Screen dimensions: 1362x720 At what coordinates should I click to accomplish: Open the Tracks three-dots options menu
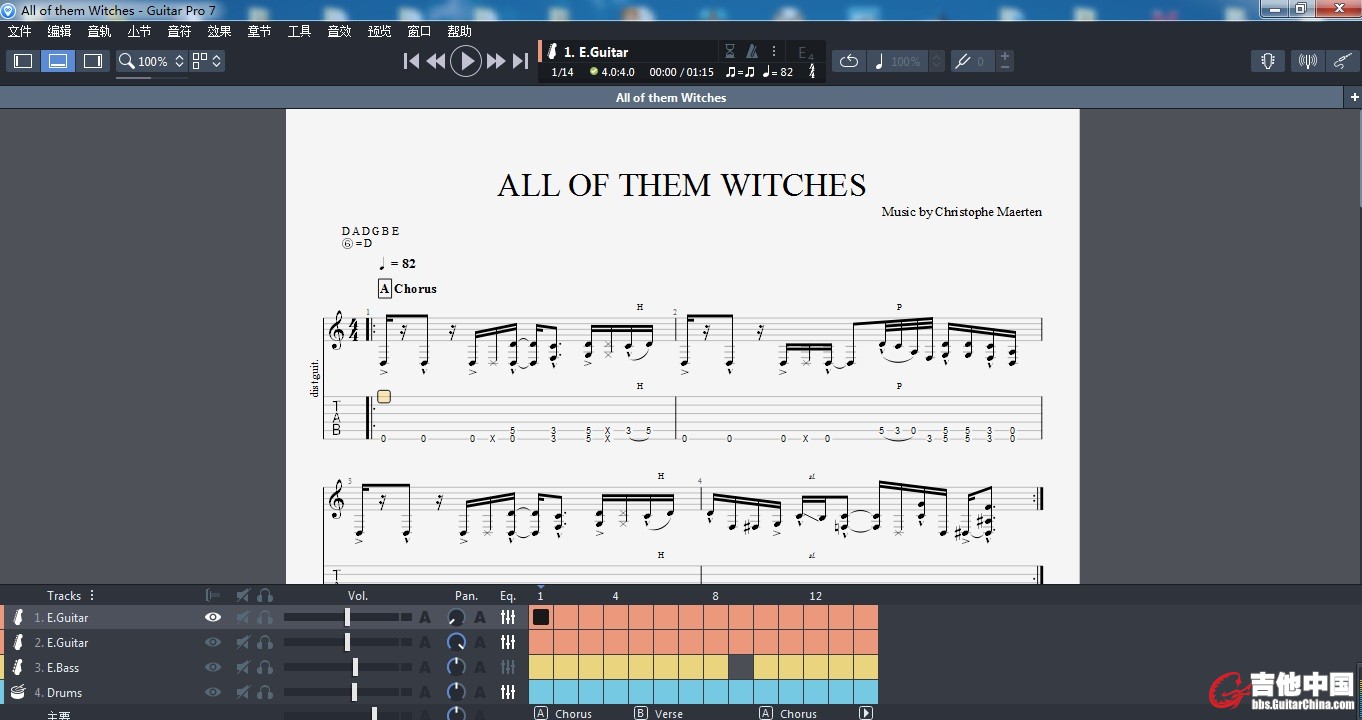(x=92, y=595)
